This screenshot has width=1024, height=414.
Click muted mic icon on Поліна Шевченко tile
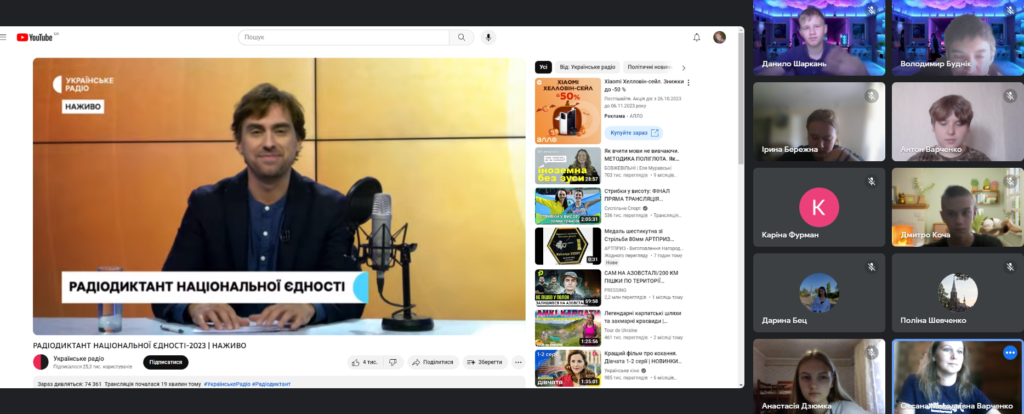coord(1010,267)
